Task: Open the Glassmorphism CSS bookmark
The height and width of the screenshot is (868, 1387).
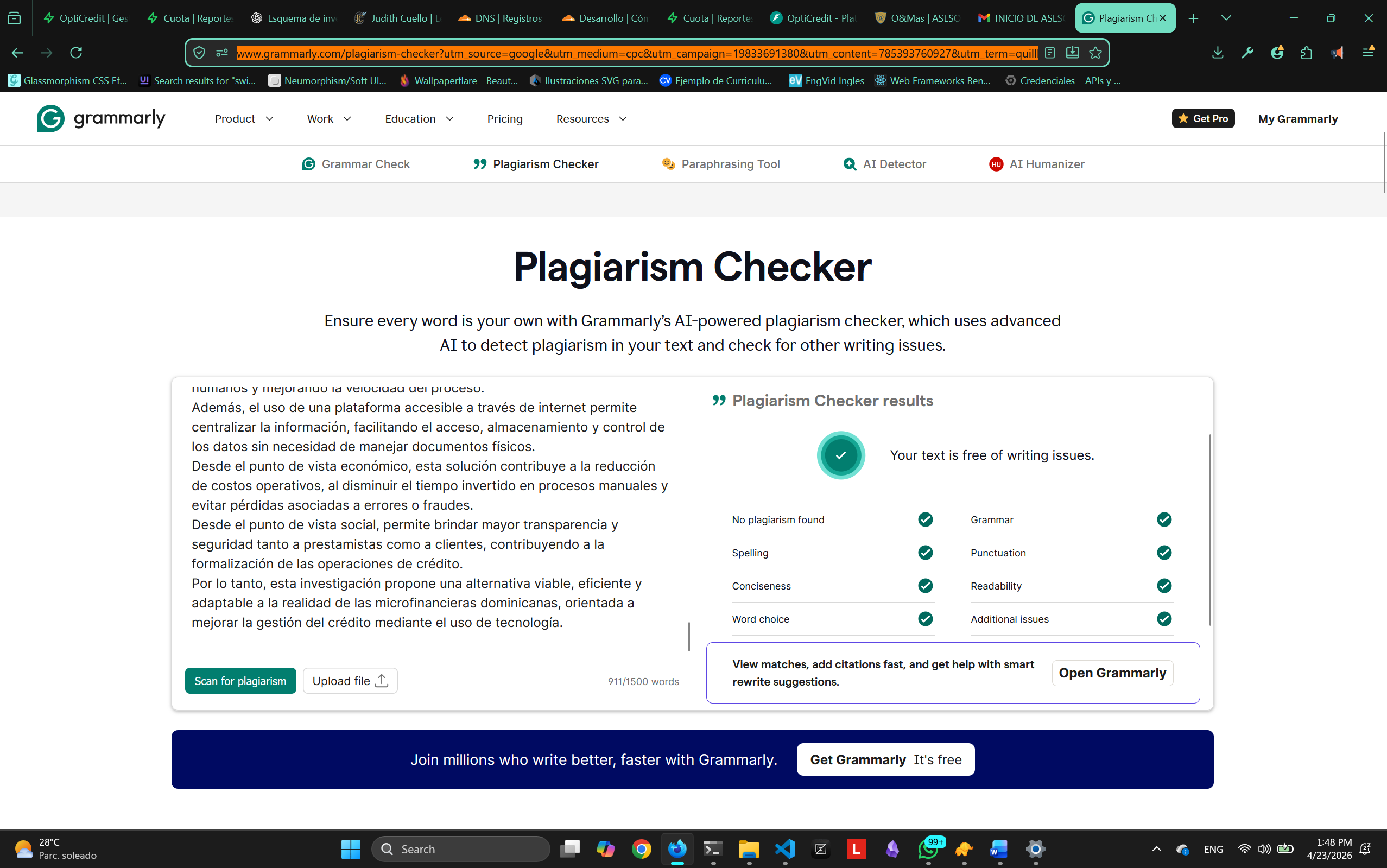Action: pyautogui.click(x=67, y=80)
